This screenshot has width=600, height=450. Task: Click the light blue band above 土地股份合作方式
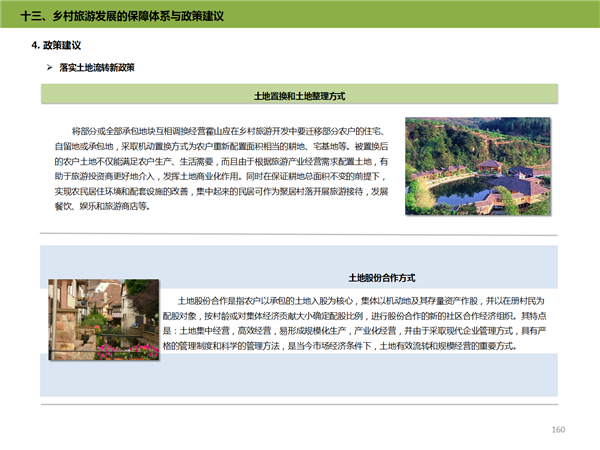pos(300,256)
